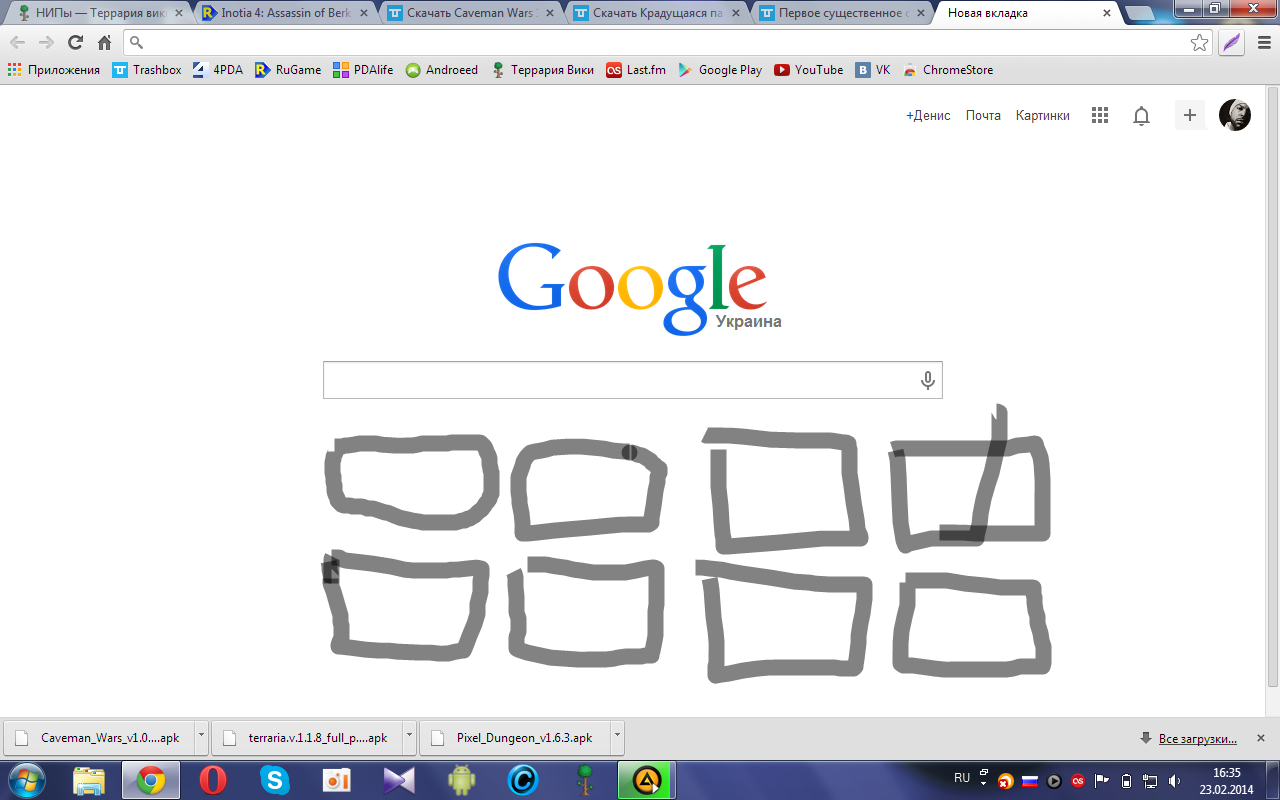This screenshot has width=1280, height=800.
Task: Open the RuGame bookmark
Action: [x=288, y=70]
